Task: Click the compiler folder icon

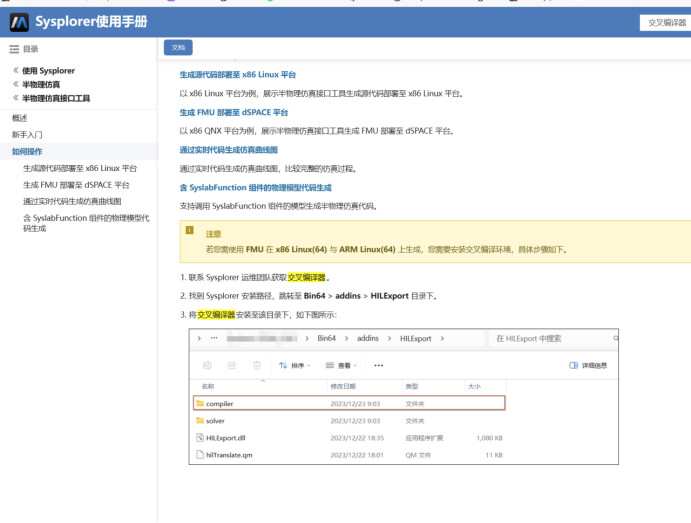Action: pos(200,403)
